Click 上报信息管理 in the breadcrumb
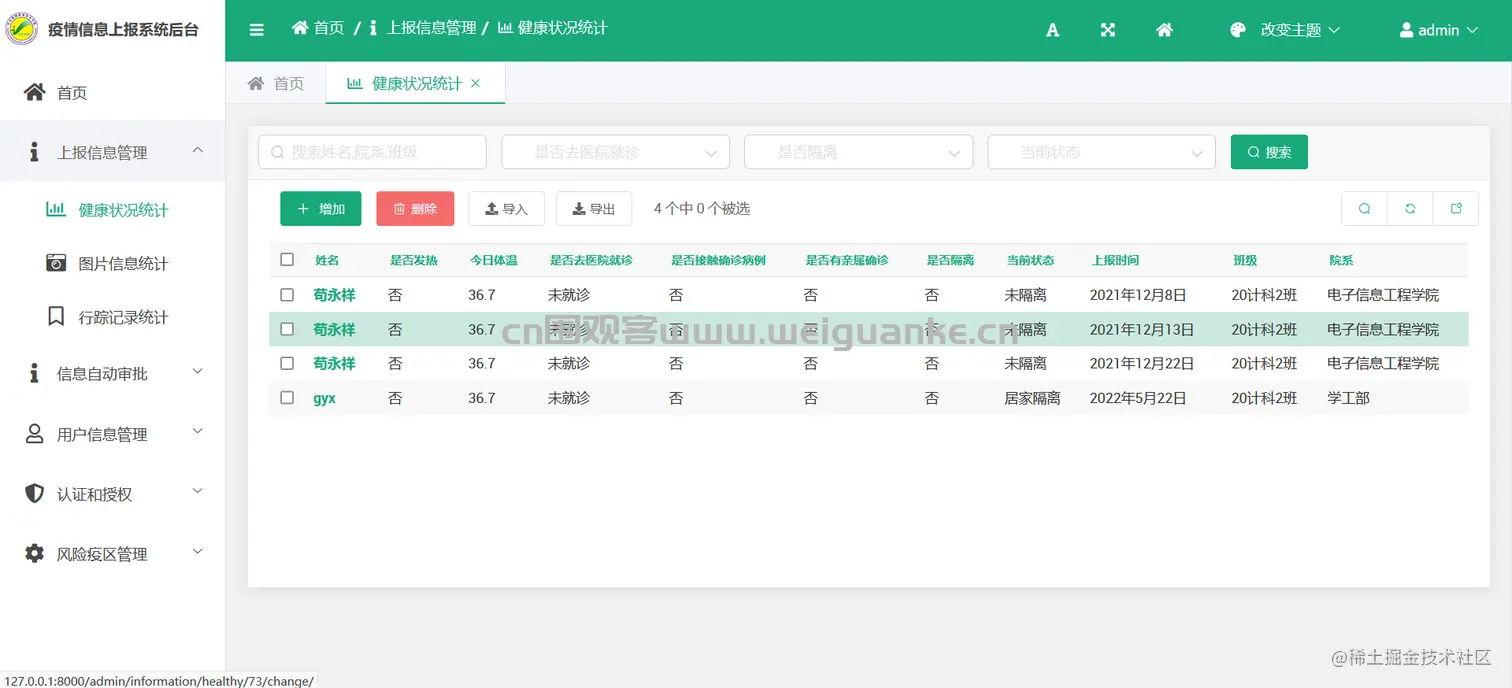 pyautogui.click(x=431, y=28)
